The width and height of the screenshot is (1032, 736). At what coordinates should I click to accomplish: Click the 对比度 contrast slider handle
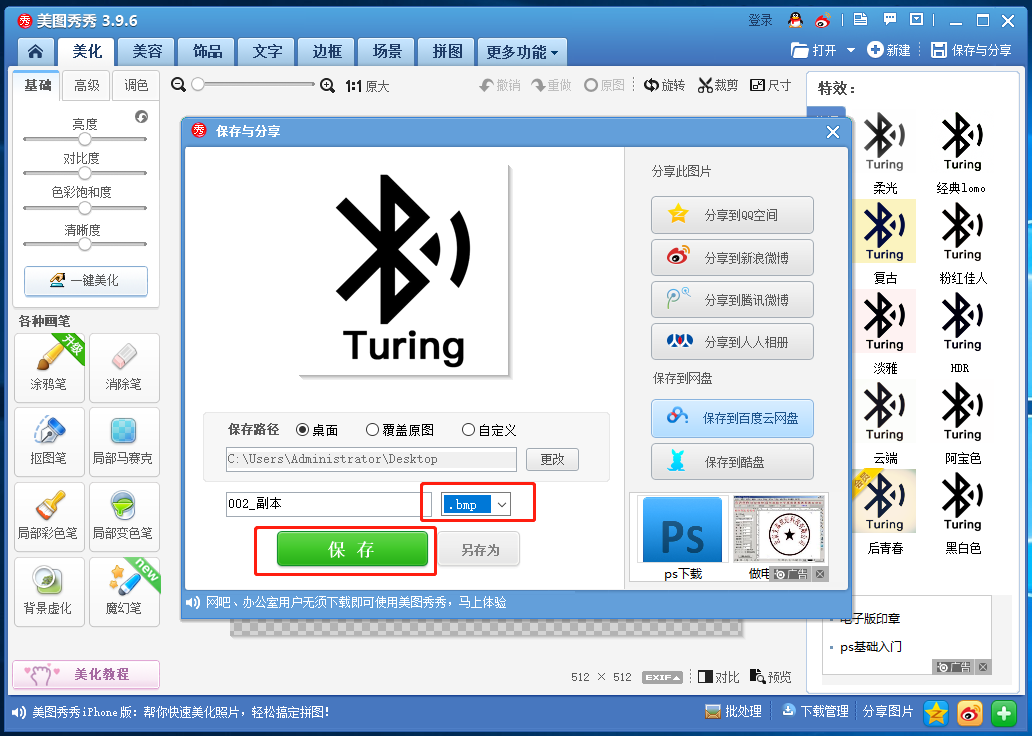pyautogui.click(x=84, y=173)
